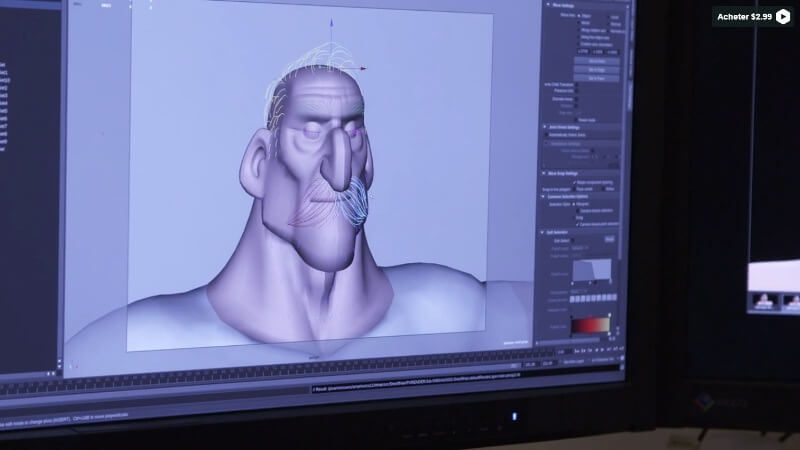Screen dimensions: 800x450
Task: Click the play button in the playback controls
Action: 598,351
